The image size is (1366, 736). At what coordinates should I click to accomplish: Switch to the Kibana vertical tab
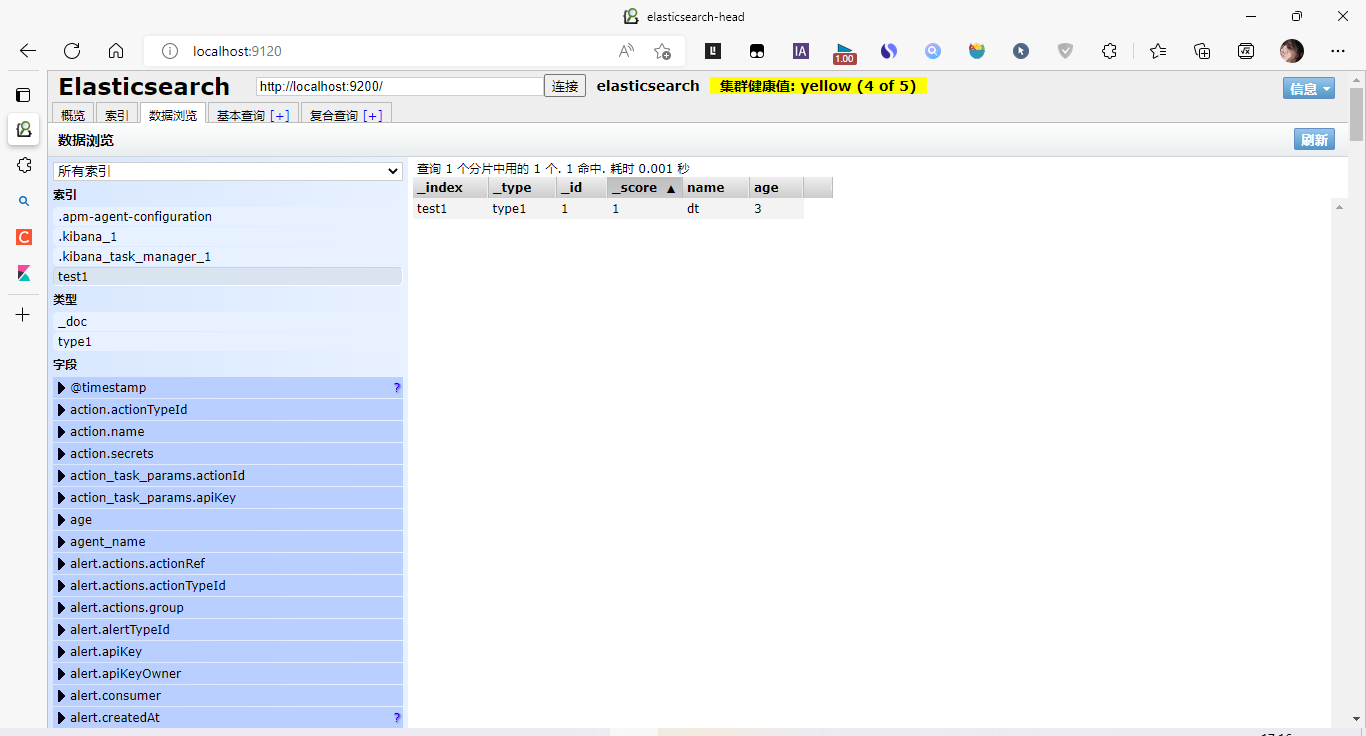(23, 273)
